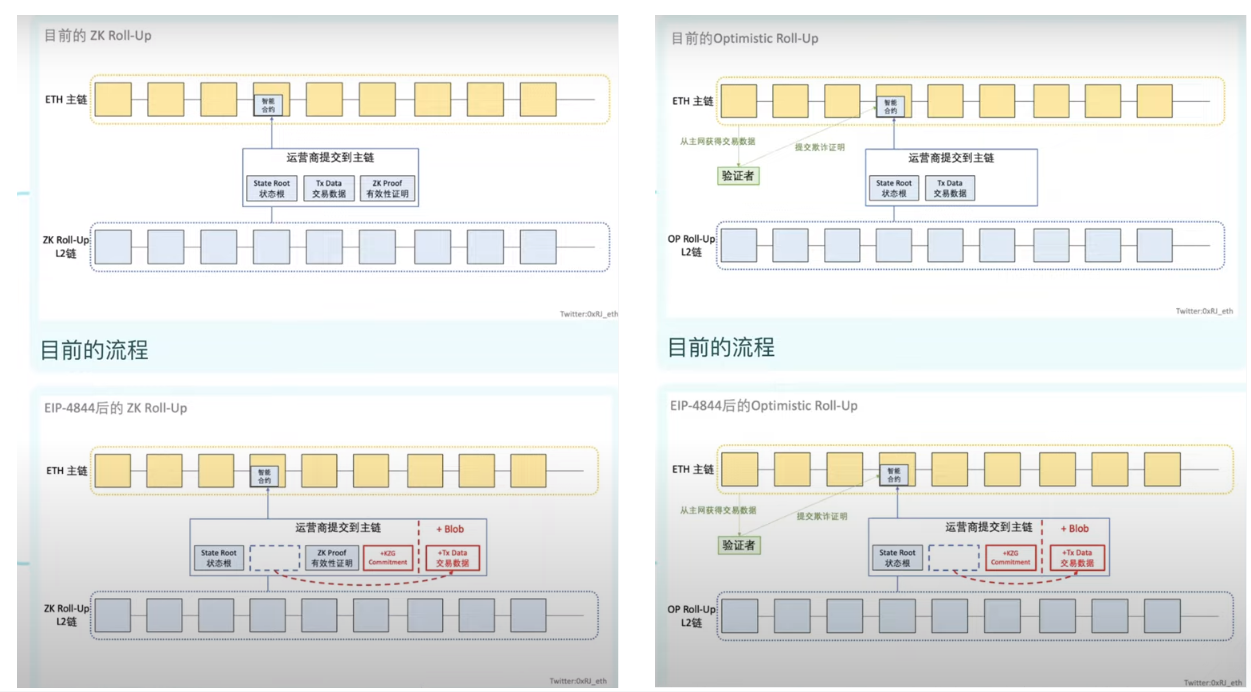Select the +Tx Data box in the EIP-4844 Optimistic diagram

[x=1077, y=558]
